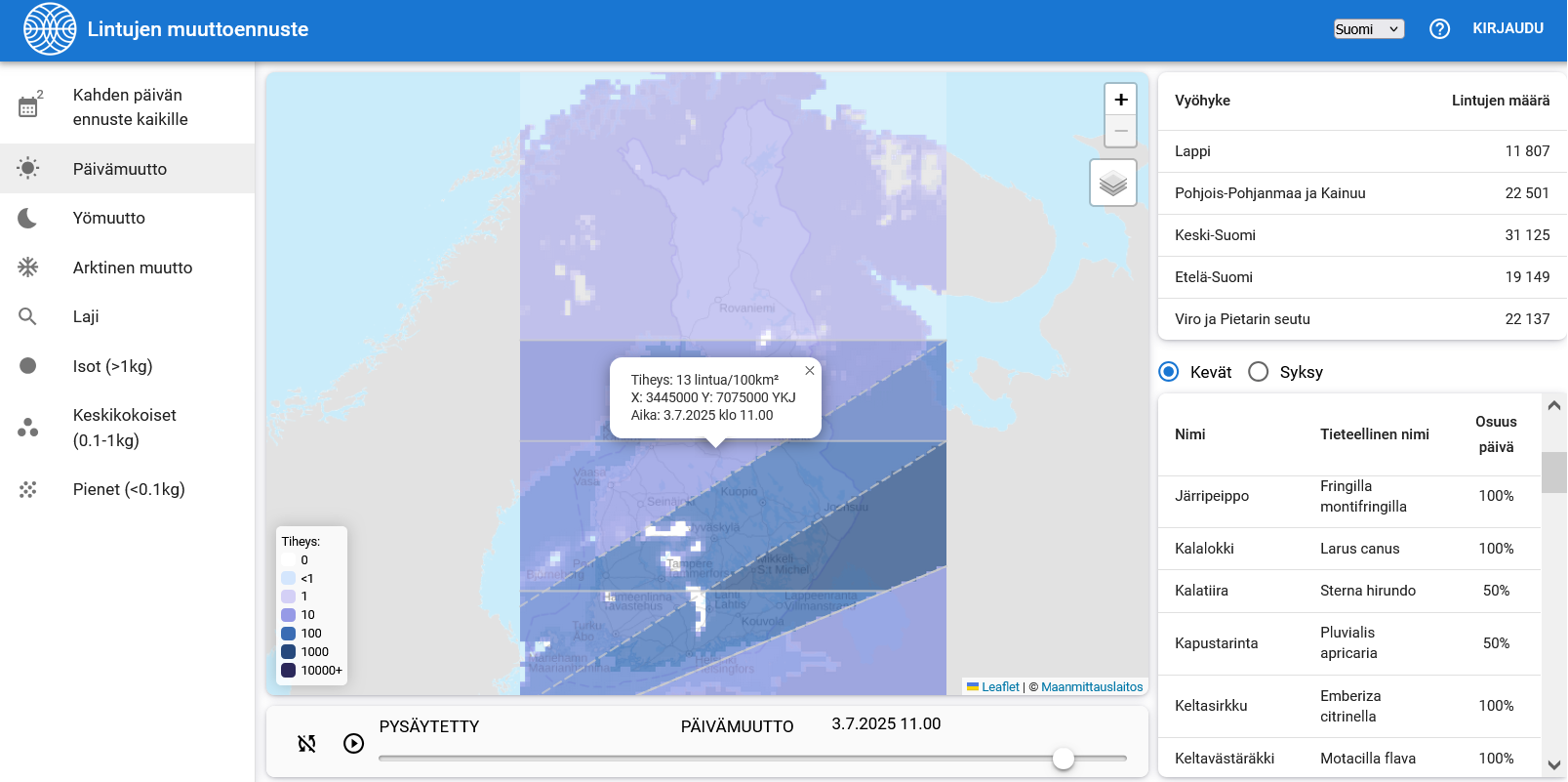Screen dimensions: 1568x782
Task: Select the Syksy radio button
Action: coord(1259,372)
